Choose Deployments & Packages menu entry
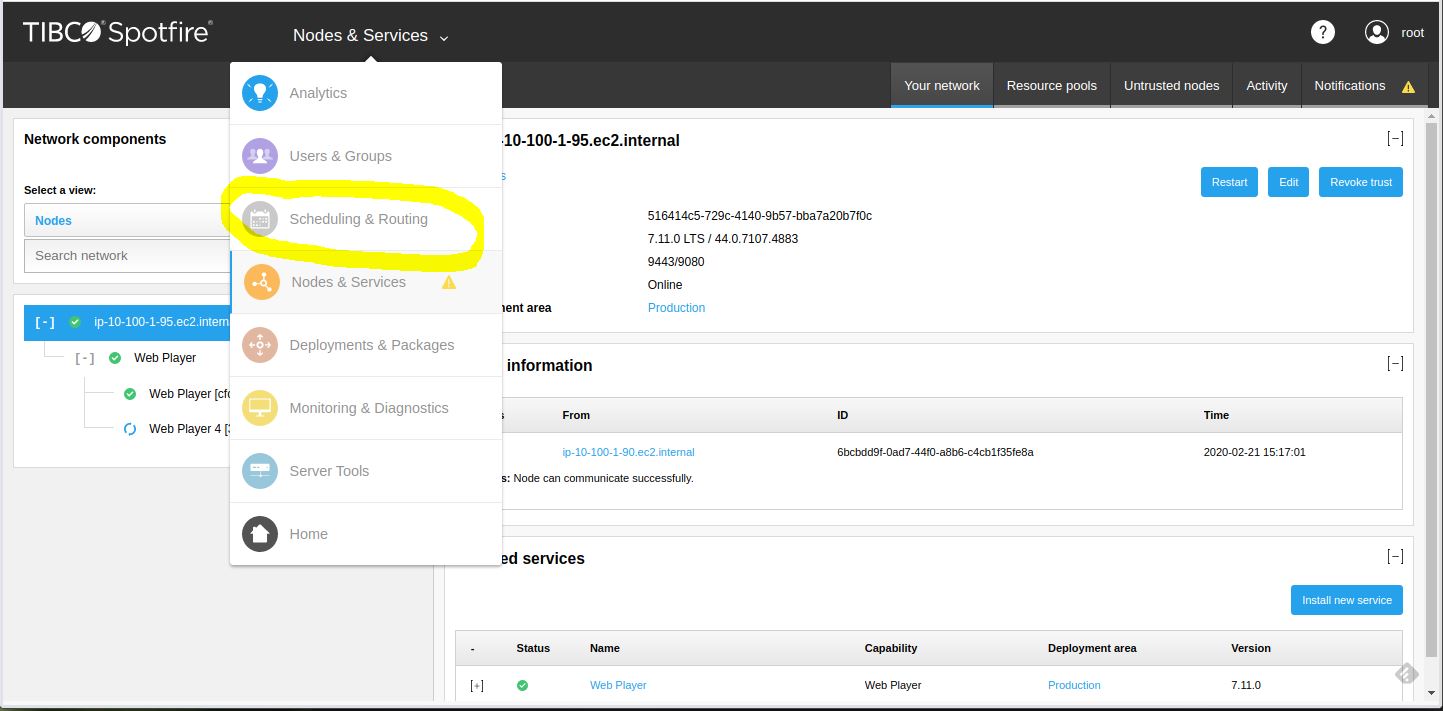Viewport: 1443px width, 711px height. tap(366, 345)
